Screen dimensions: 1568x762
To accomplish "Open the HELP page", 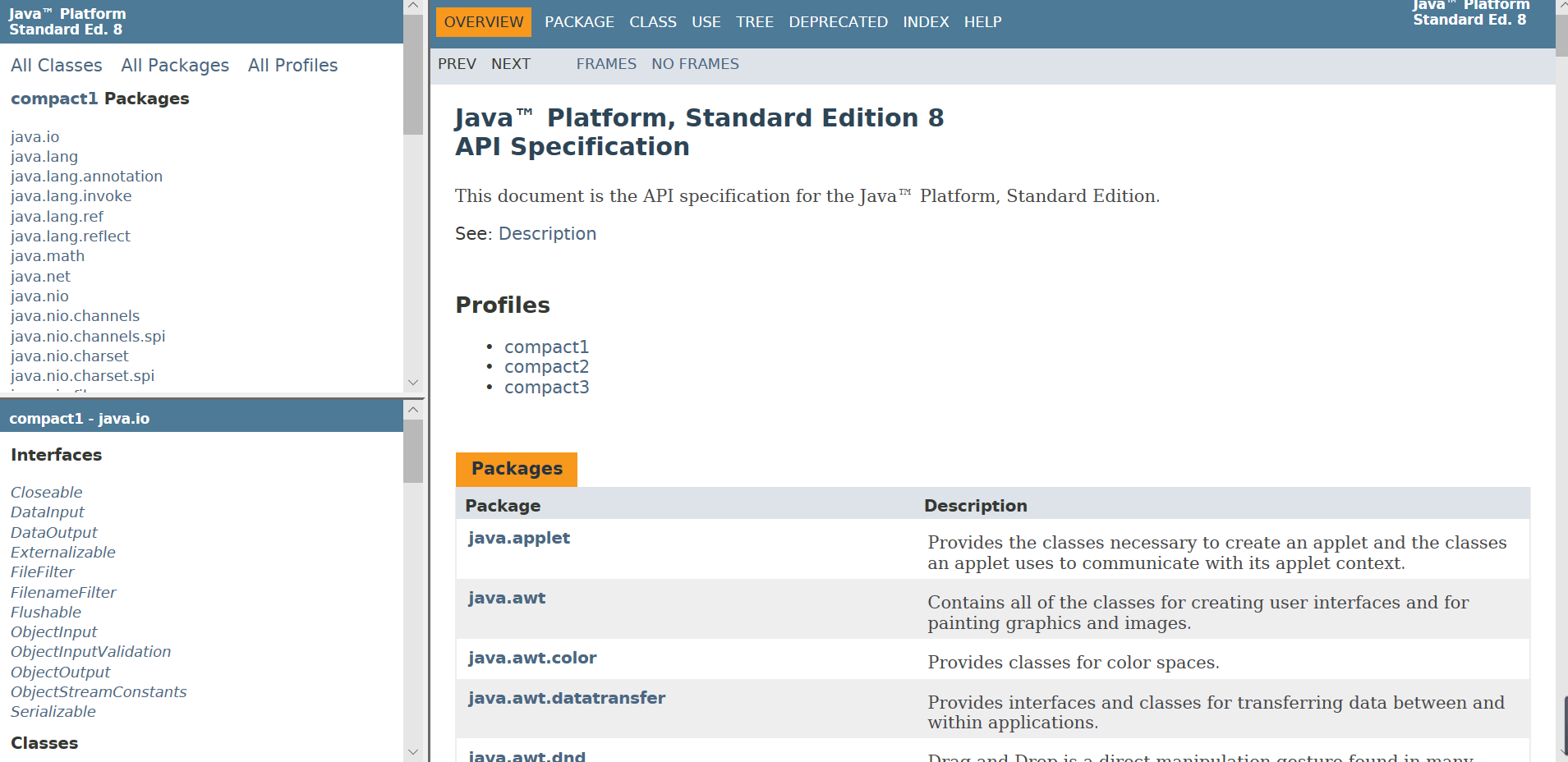I will click(982, 22).
